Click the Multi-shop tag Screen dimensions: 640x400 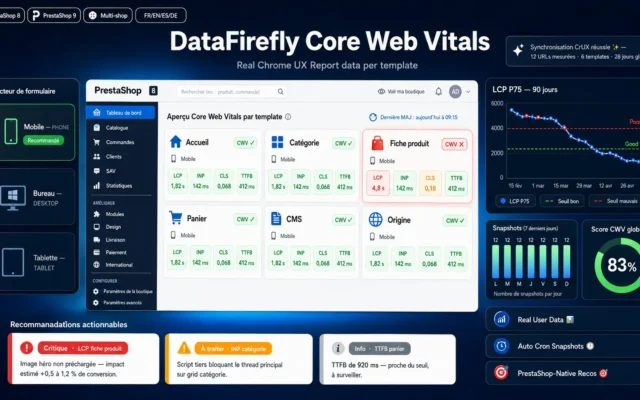point(108,16)
